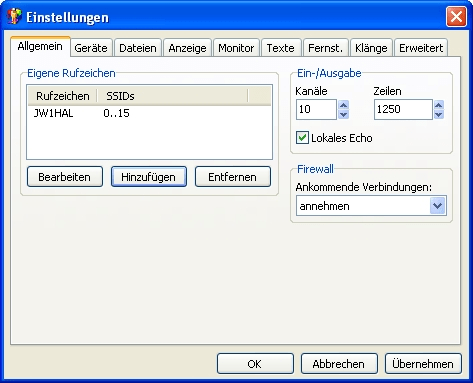Click the Bearbeiten button

point(65,177)
